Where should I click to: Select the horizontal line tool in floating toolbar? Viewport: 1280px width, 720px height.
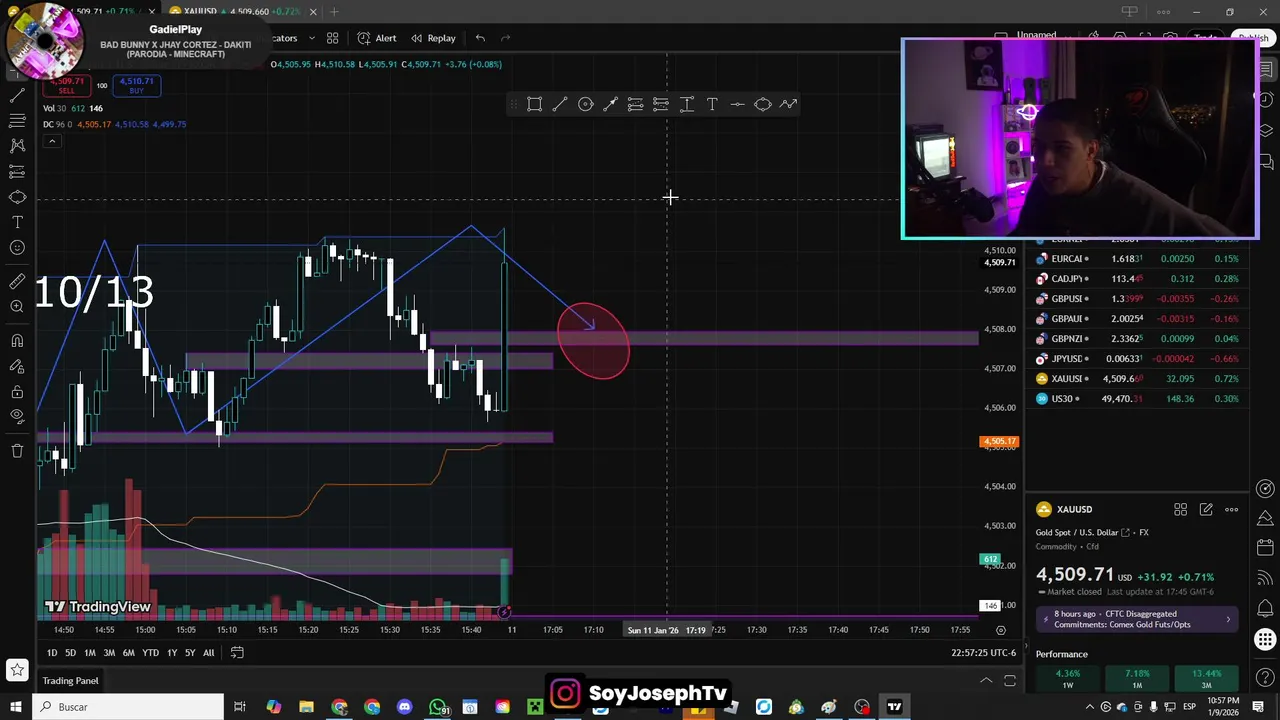737,104
